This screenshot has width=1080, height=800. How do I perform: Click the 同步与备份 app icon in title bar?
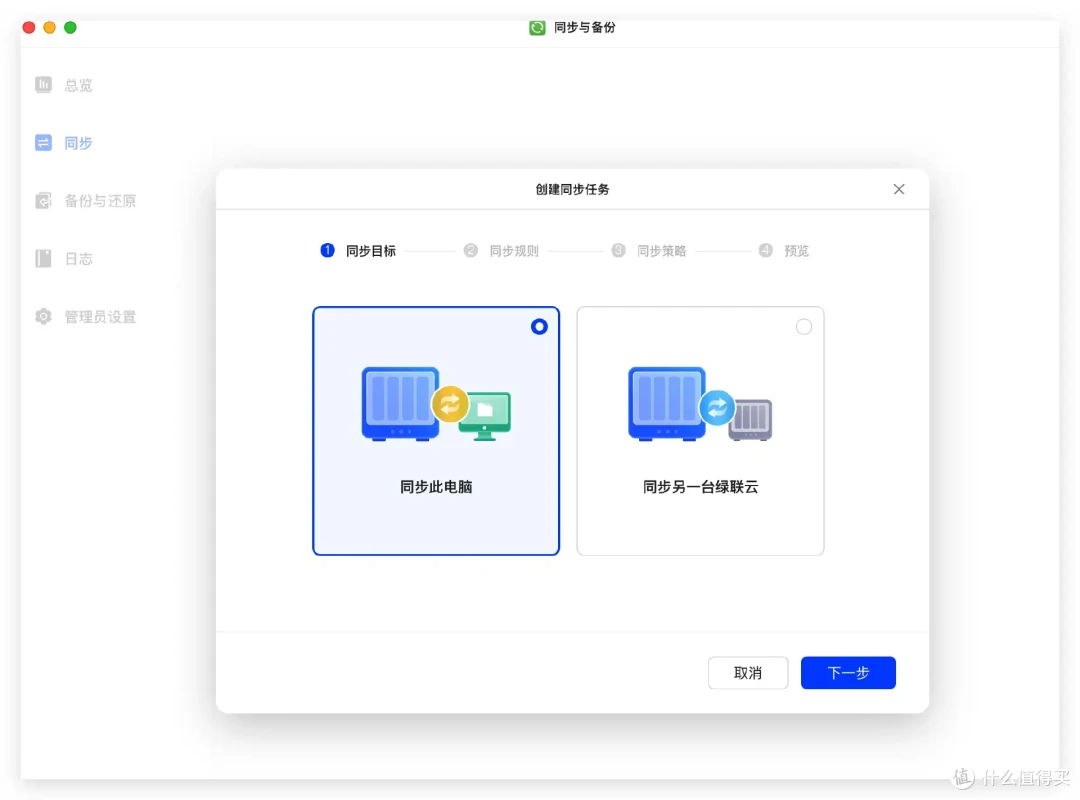click(537, 28)
